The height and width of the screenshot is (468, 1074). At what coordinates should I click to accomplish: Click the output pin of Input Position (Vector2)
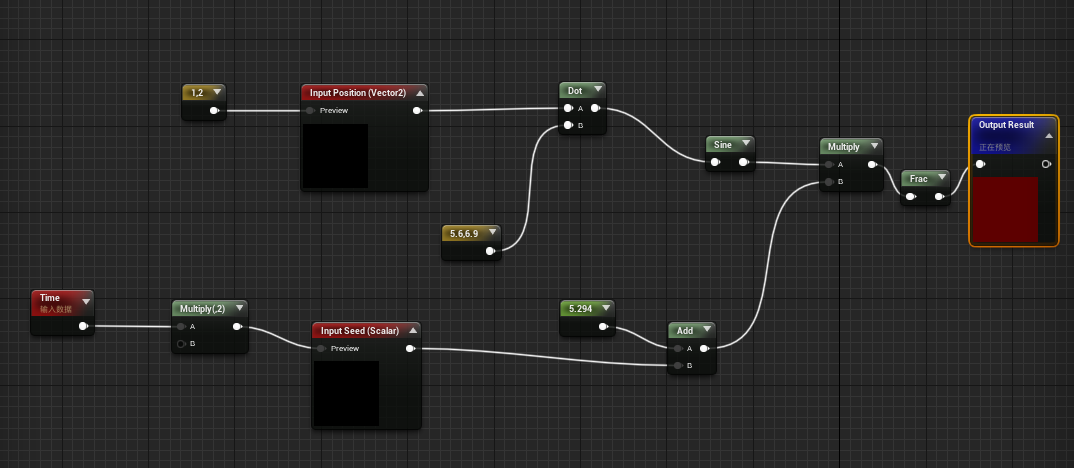(417, 110)
